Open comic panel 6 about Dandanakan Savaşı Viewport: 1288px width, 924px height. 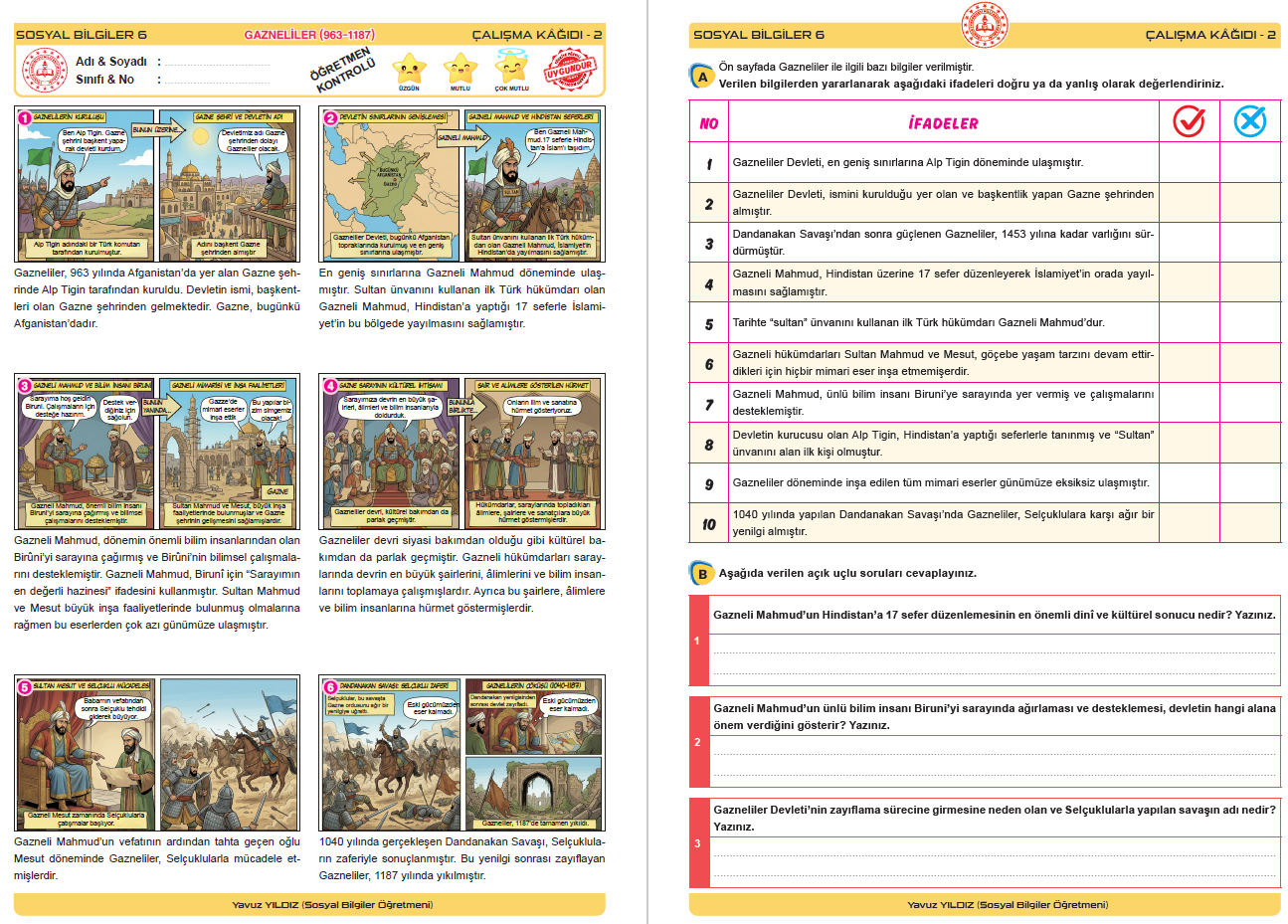(x=461, y=754)
